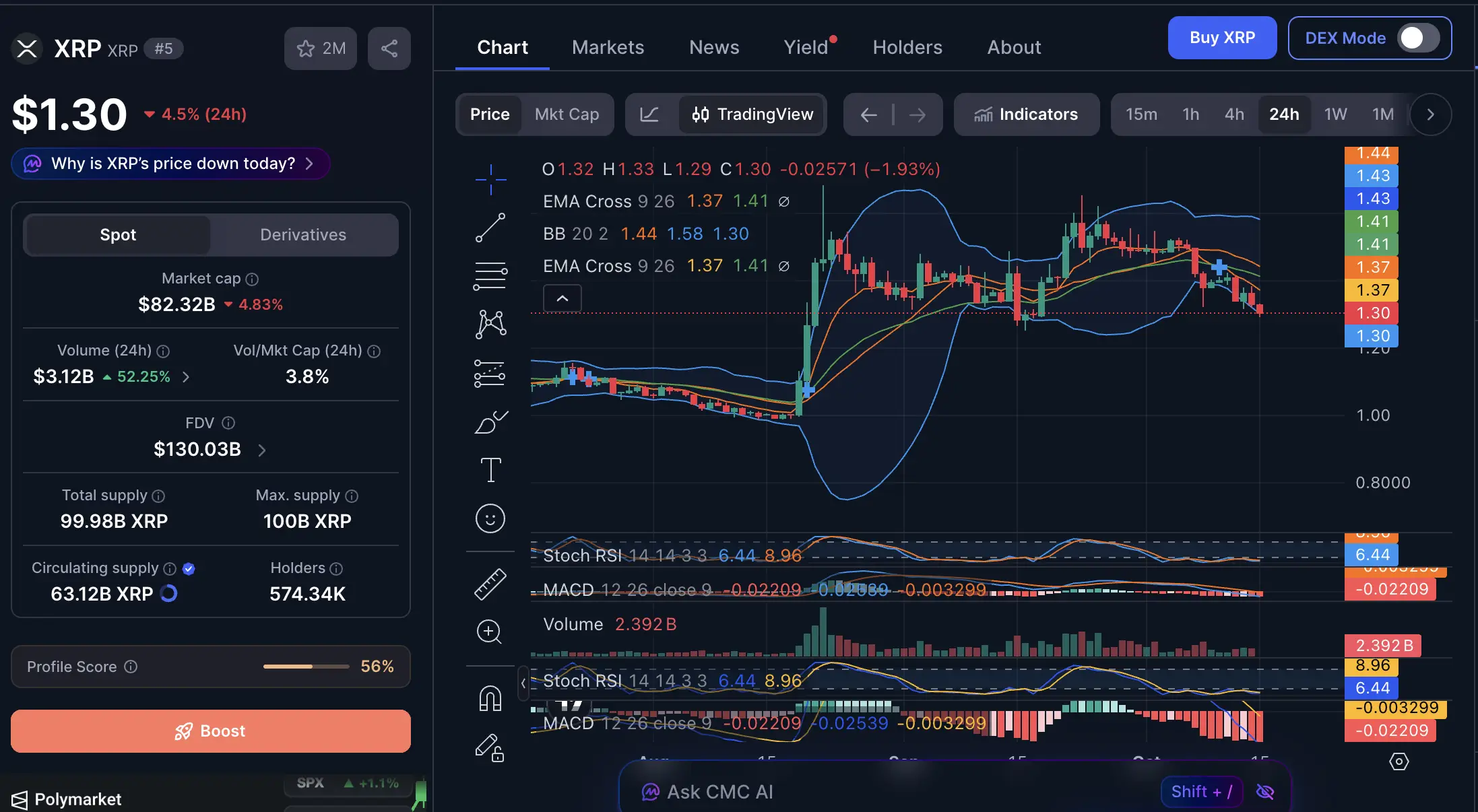Open chart settings gear icon
This screenshot has width=1478, height=812.
coord(1399,762)
